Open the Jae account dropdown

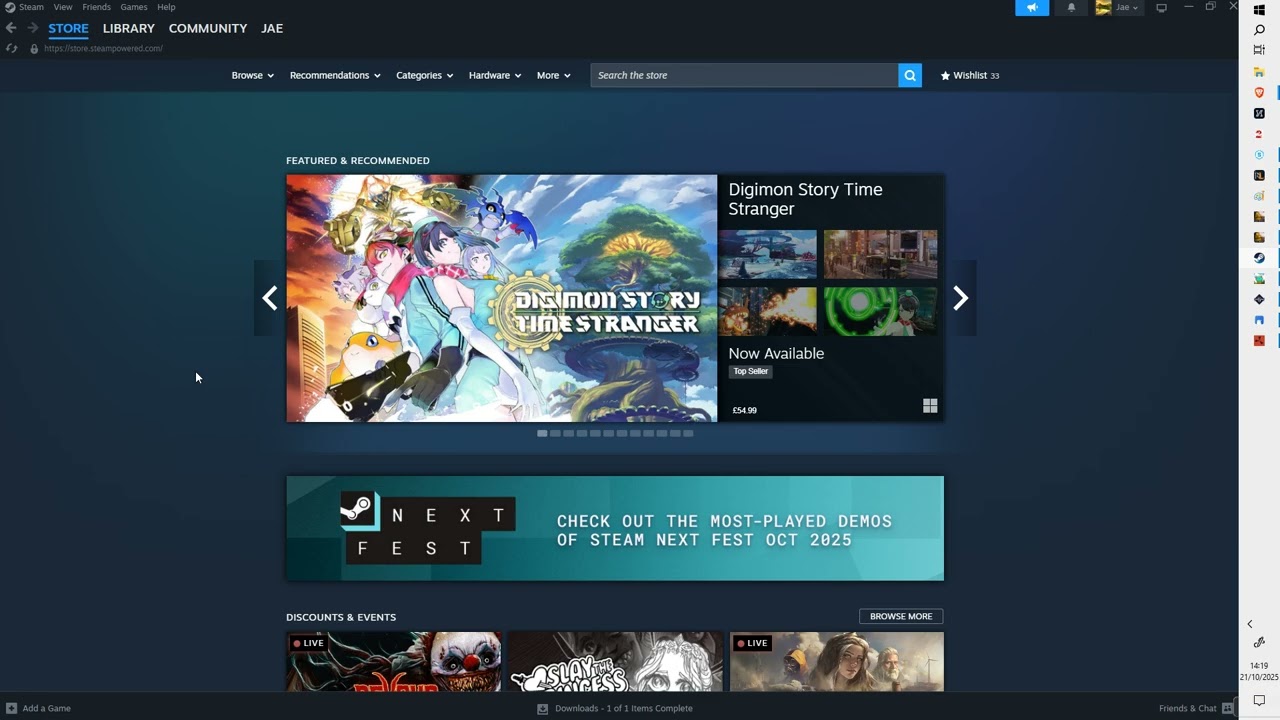tap(1127, 8)
